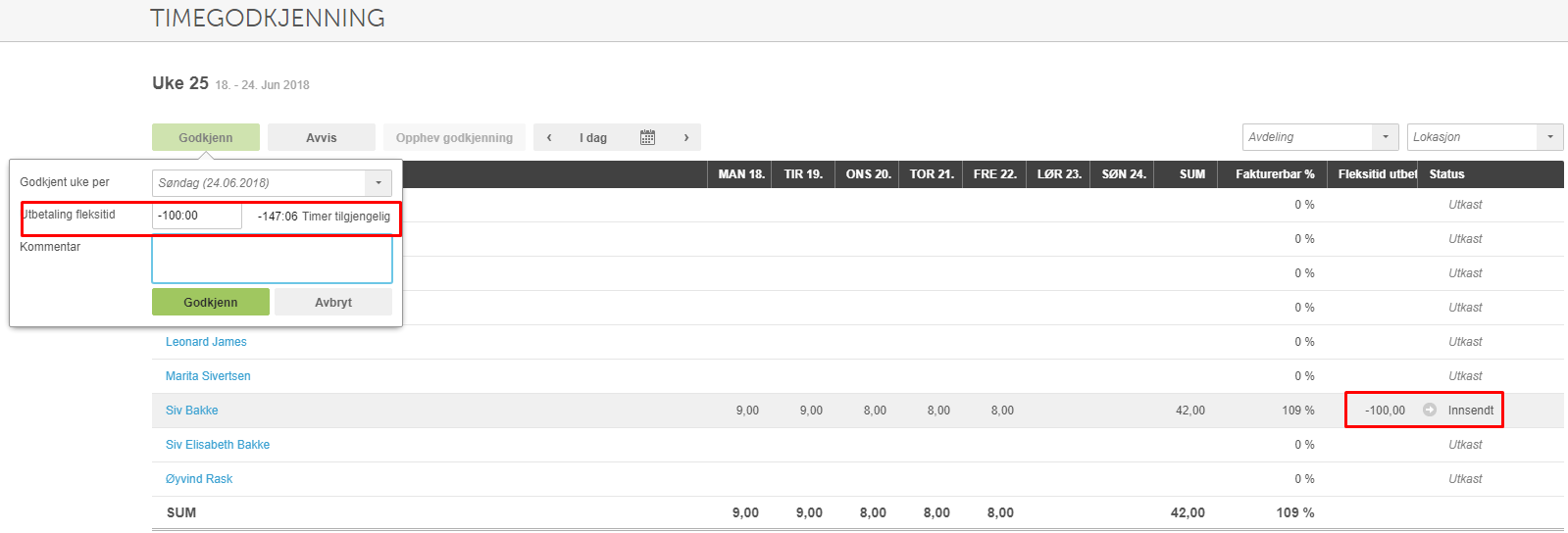Go to next week arrow
The height and width of the screenshot is (533, 1568).
click(x=686, y=137)
